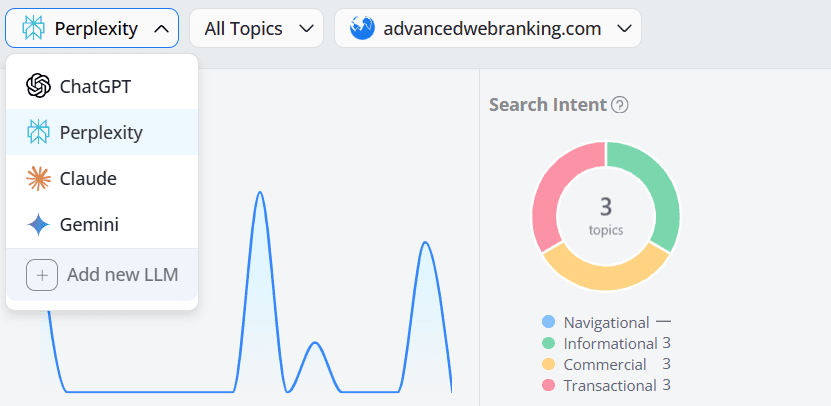Choose Claude from the LLM list
Viewport: 831px width, 406px height.
102,179
